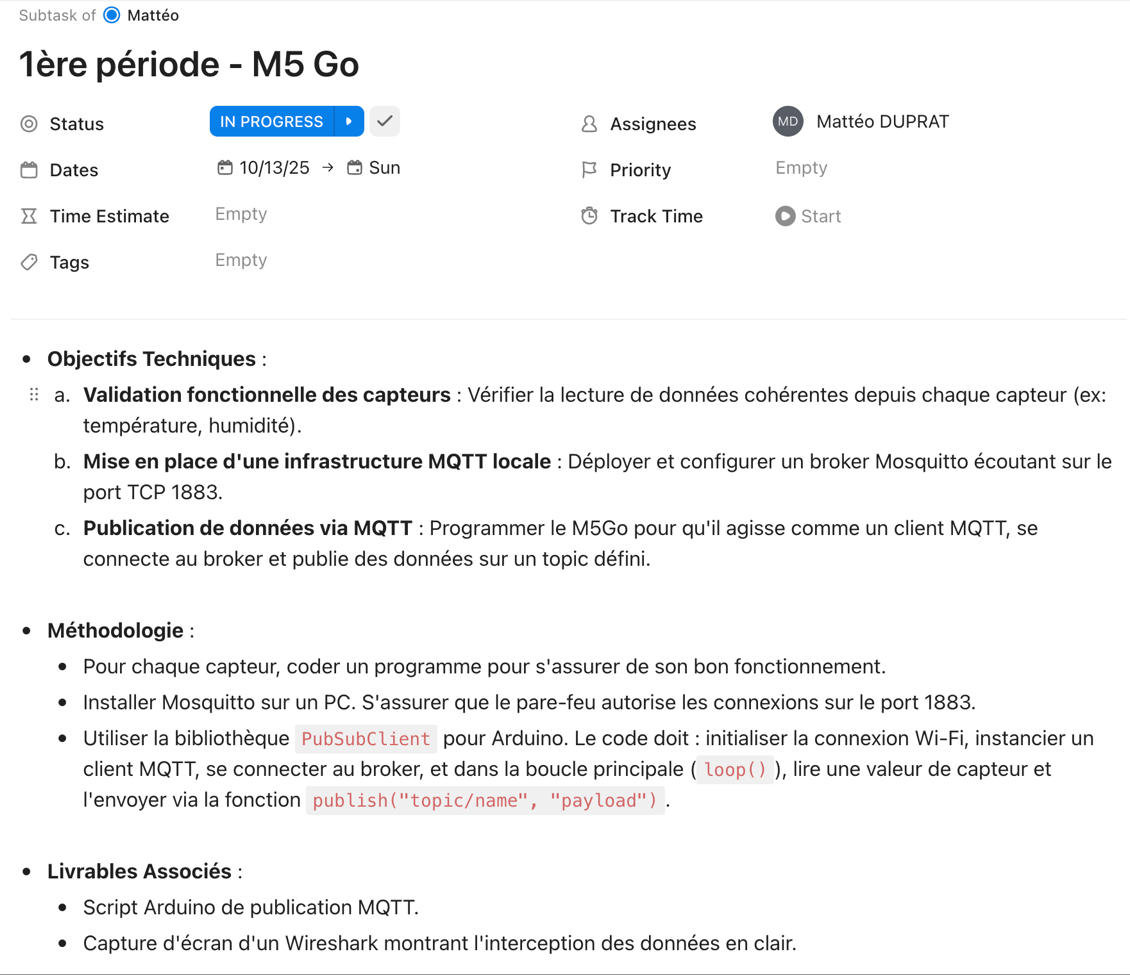Mark the task complete with the checkmark
Screen dimensions: 1130x975
(384, 120)
